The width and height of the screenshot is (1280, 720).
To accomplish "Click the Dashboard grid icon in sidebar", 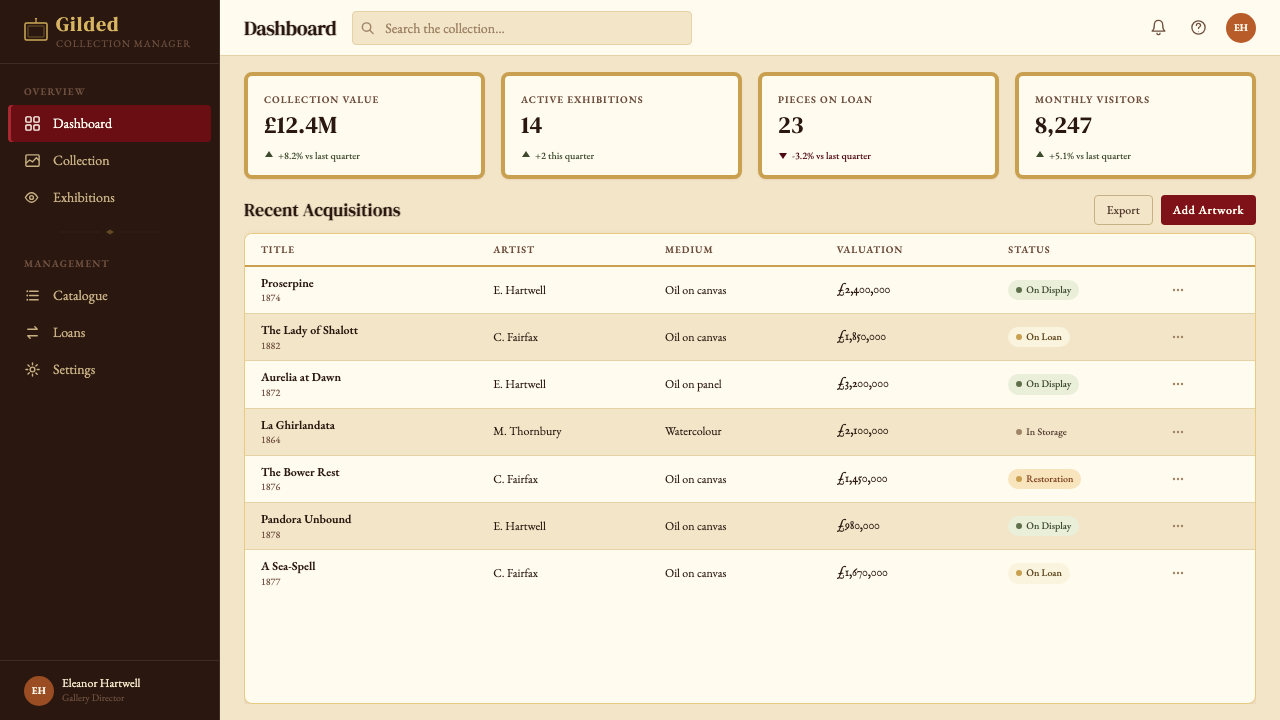I will 32,124.
